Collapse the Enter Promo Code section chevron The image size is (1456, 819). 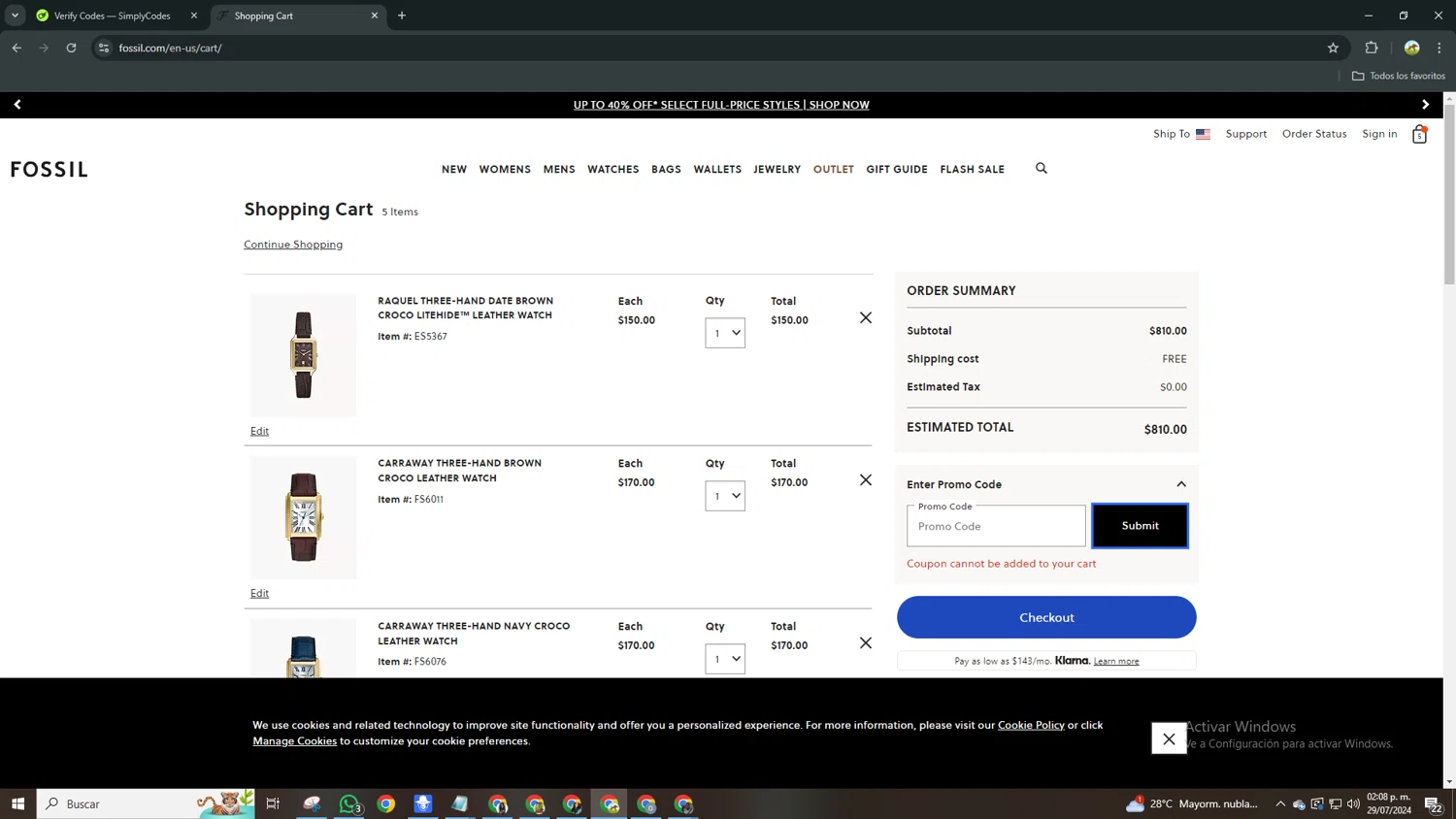[x=1181, y=484]
